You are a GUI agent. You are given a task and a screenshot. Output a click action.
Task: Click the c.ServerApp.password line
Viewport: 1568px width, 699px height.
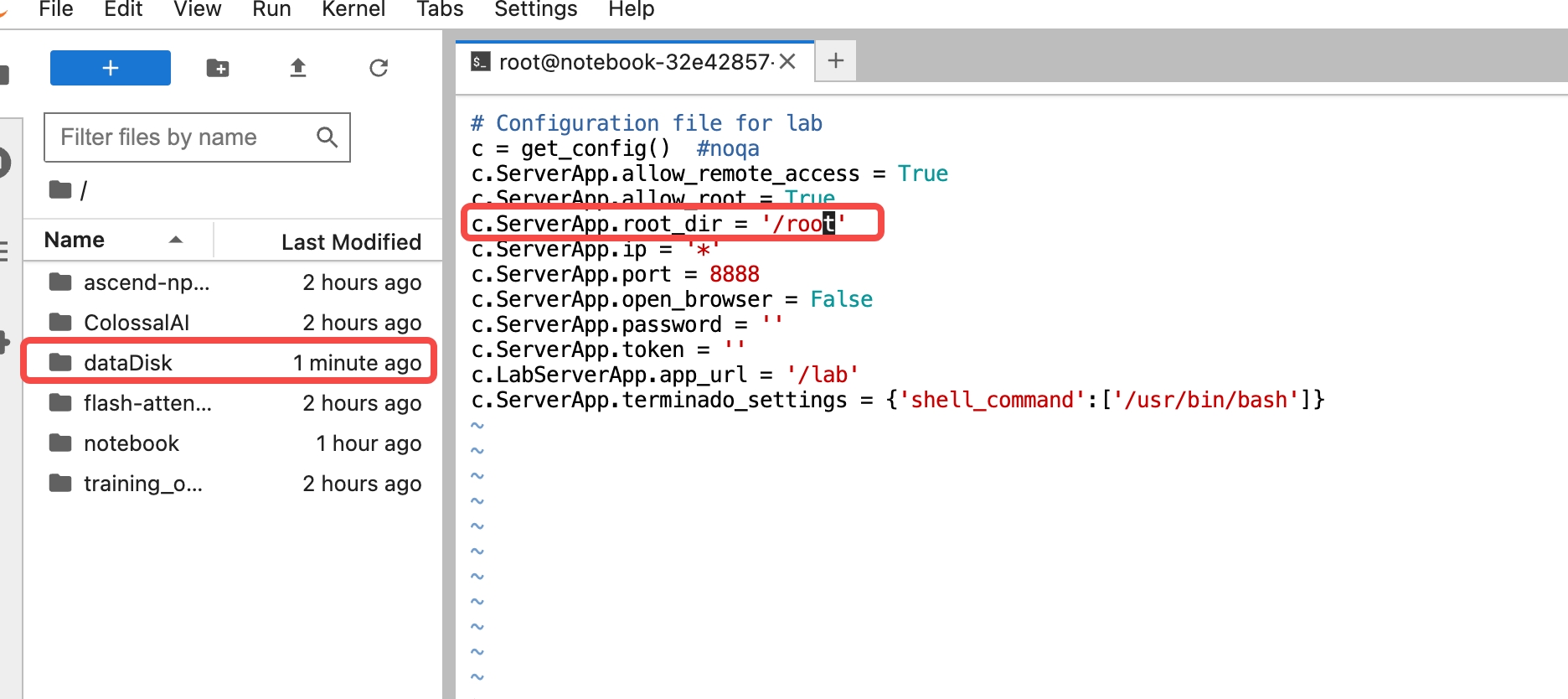627,324
